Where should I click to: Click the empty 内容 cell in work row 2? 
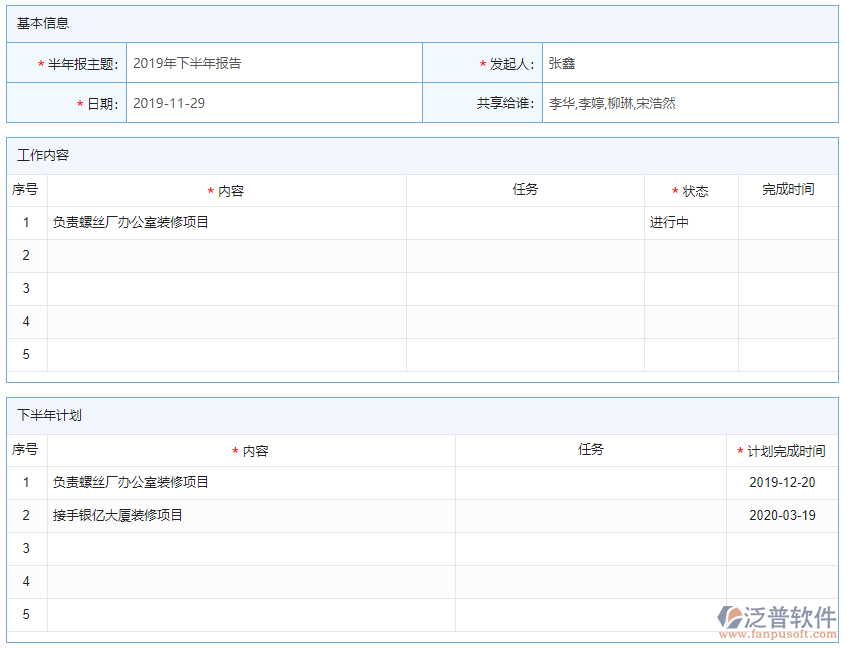(227, 255)
